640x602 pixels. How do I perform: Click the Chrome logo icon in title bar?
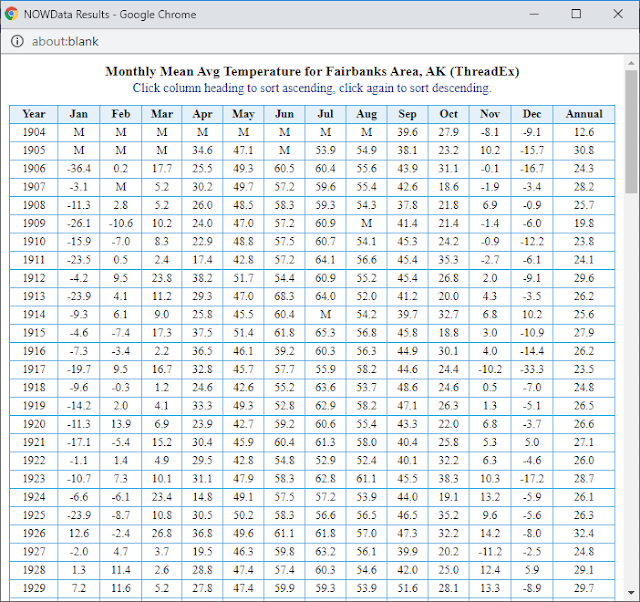click(x=11, y=14)
